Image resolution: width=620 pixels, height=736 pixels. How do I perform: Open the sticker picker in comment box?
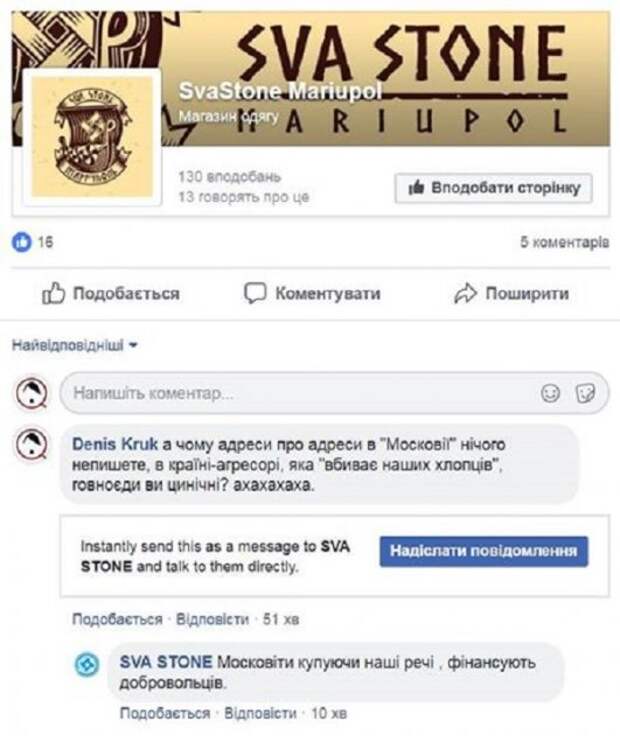click(585, 392)
